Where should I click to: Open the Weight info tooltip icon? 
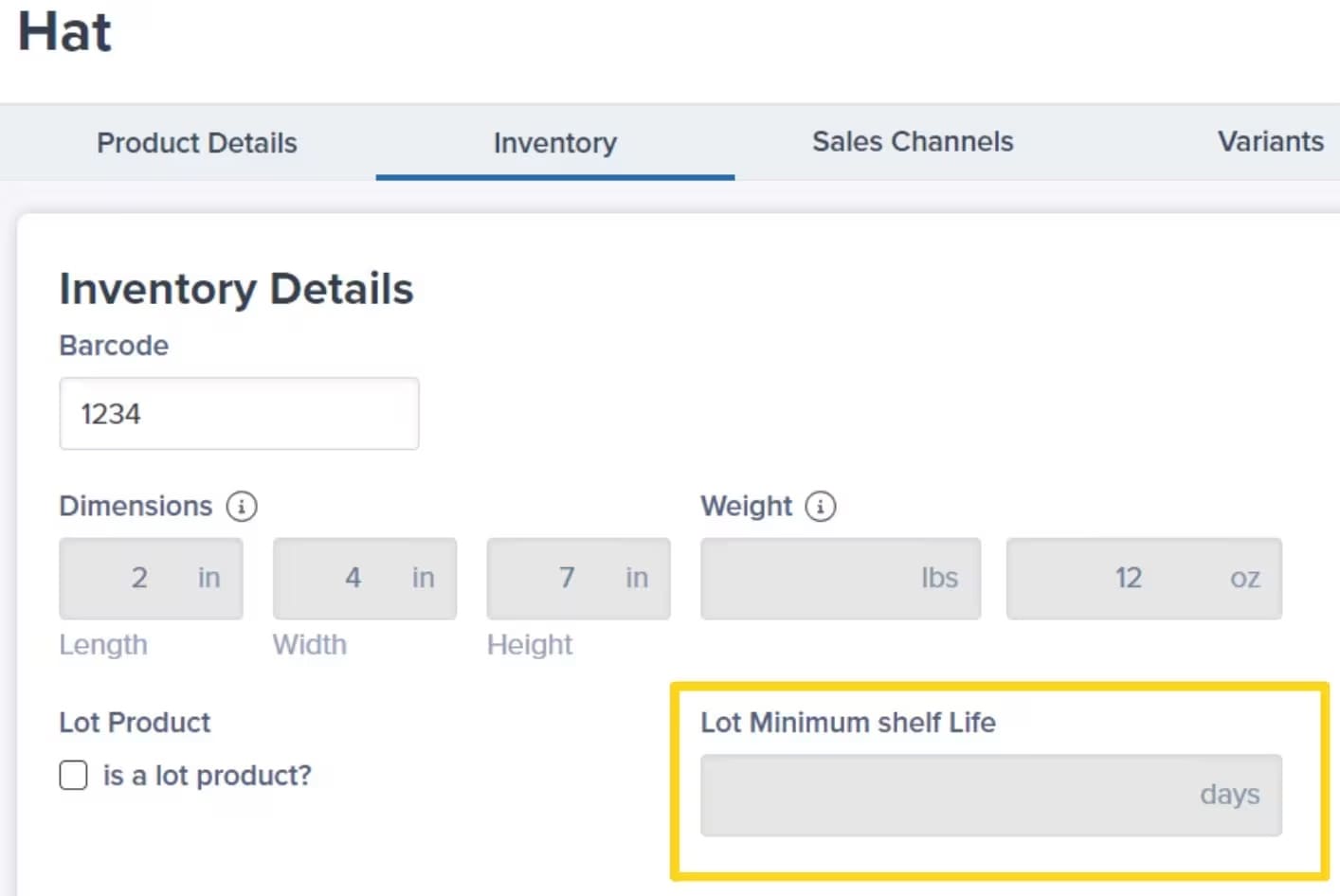pyautogui.click(x=821, y=507)
